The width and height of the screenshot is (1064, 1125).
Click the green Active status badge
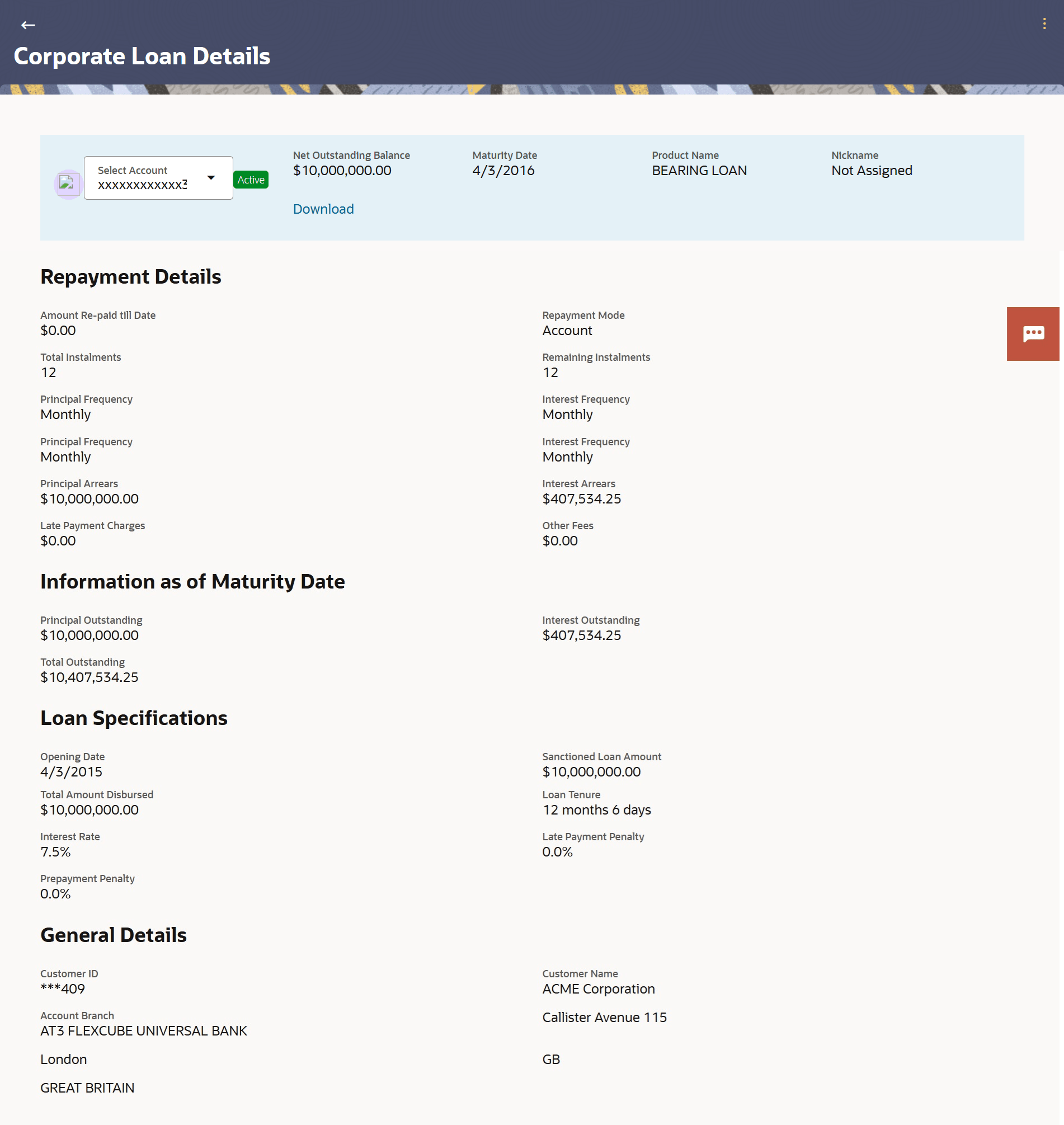pos(251,180)
